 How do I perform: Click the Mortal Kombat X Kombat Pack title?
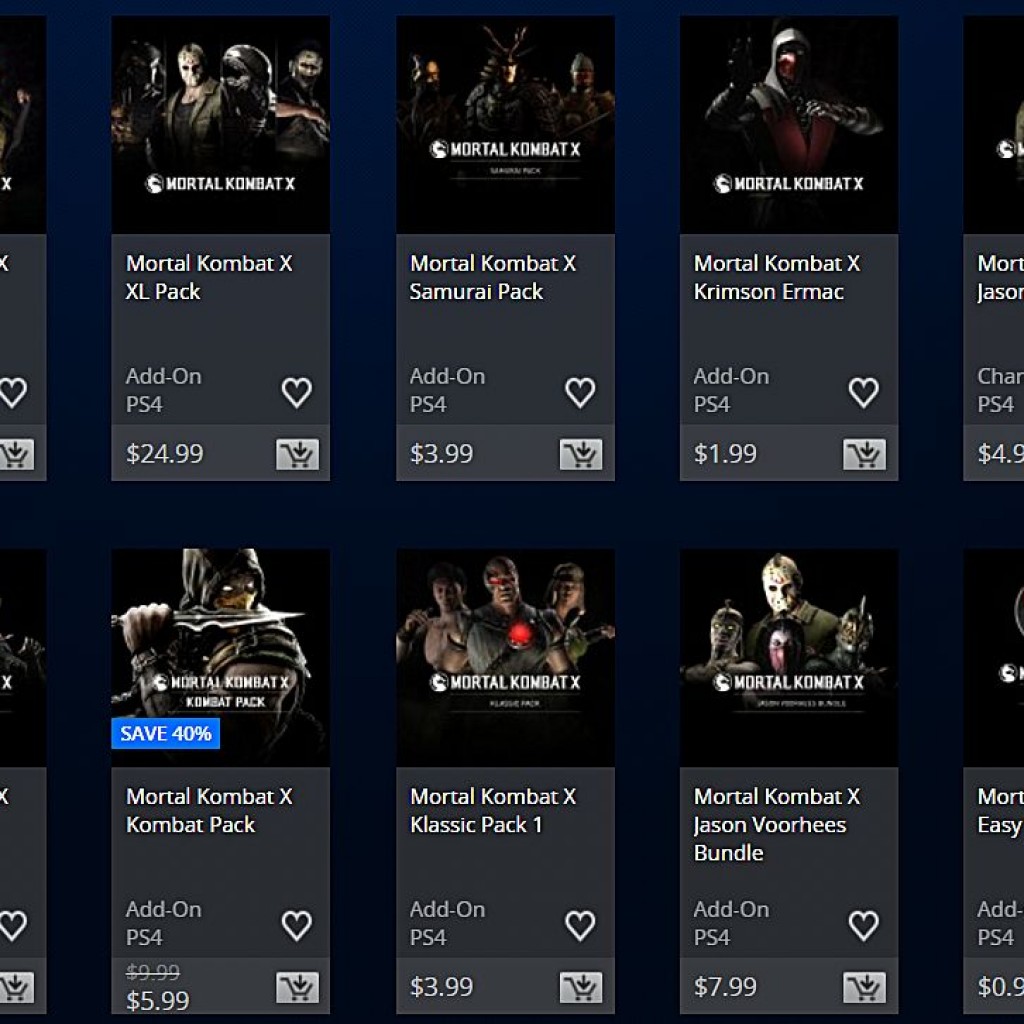[x=210, y=810]
